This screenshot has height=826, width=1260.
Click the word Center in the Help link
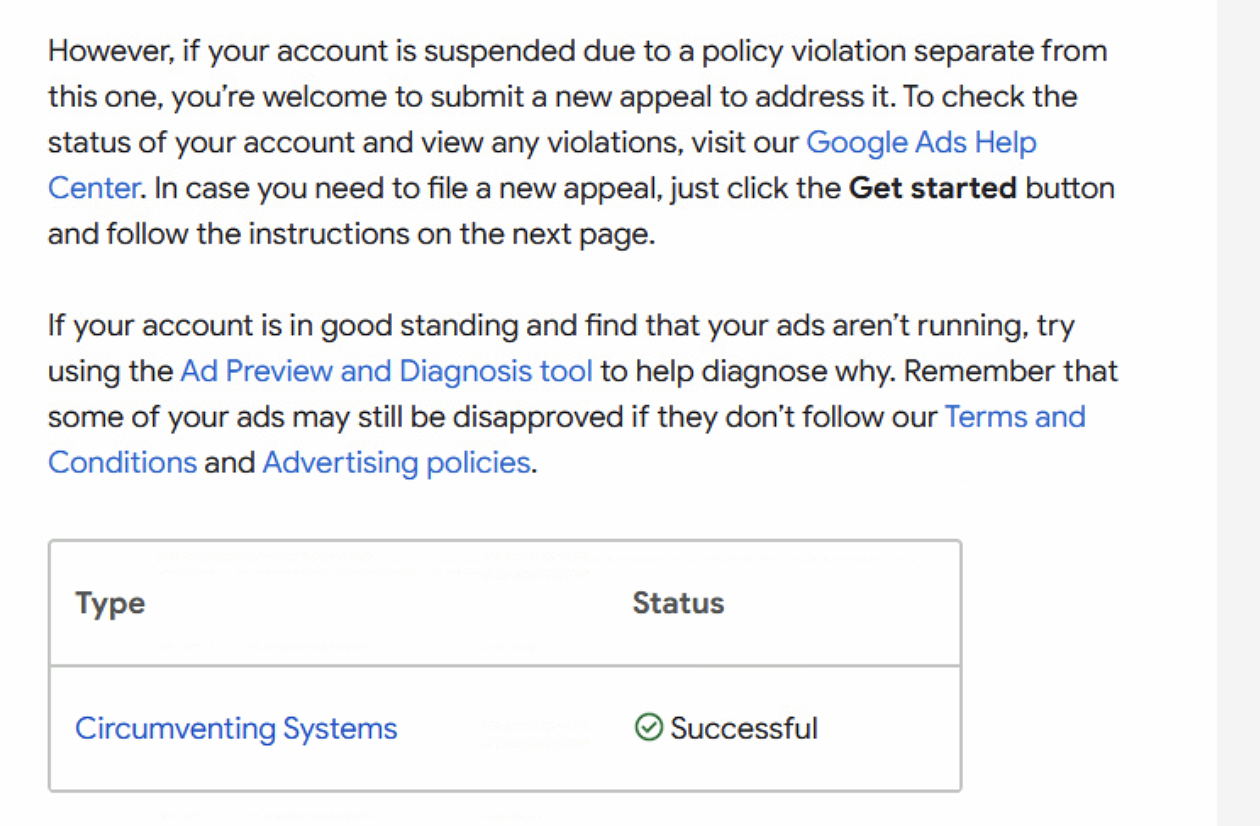pyautogui.click(x=93, y=188)
